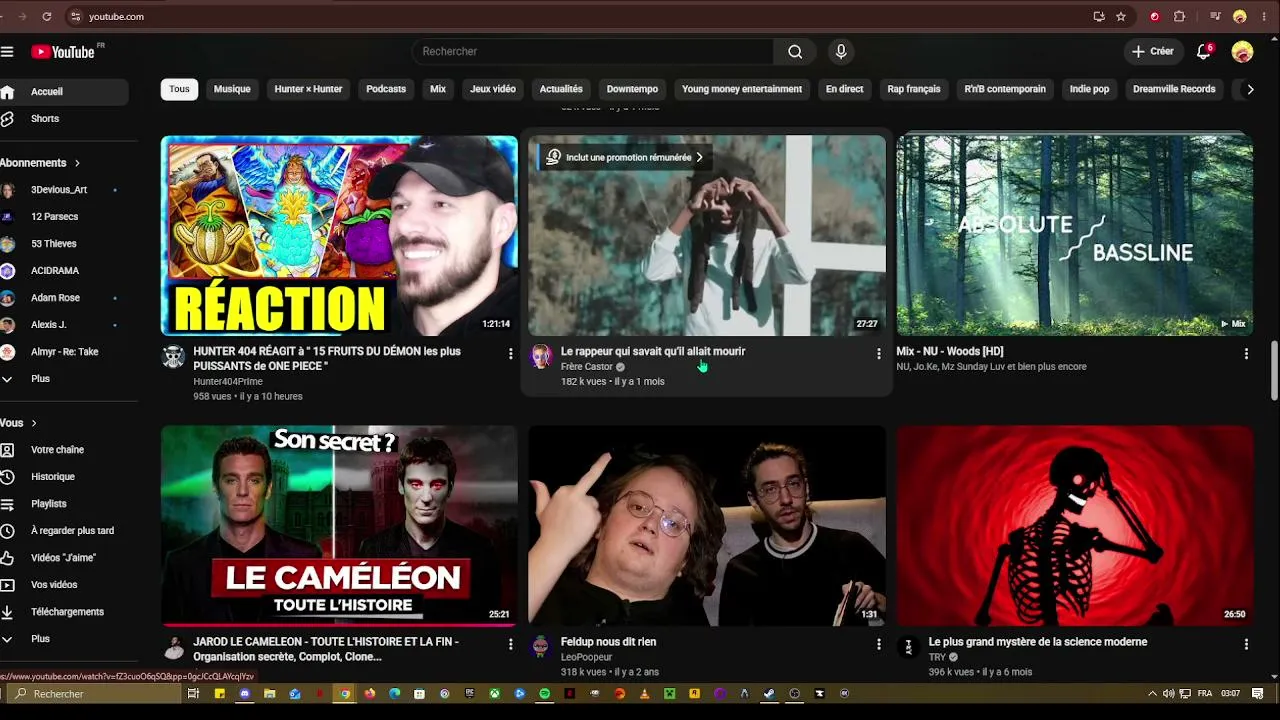This screenshot has width=1280, height=720.
Task: Open the ACIDRAMA subscription
Action: [64, 271]
